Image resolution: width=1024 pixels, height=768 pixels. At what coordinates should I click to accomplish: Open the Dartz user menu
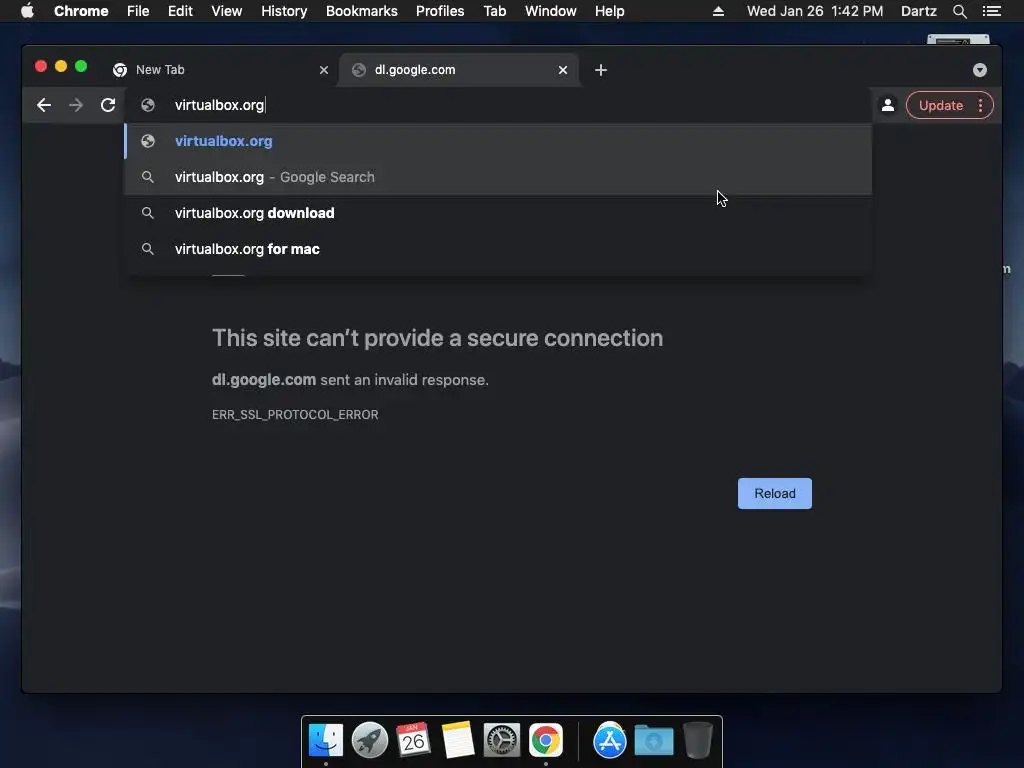(x=919, y=11)
